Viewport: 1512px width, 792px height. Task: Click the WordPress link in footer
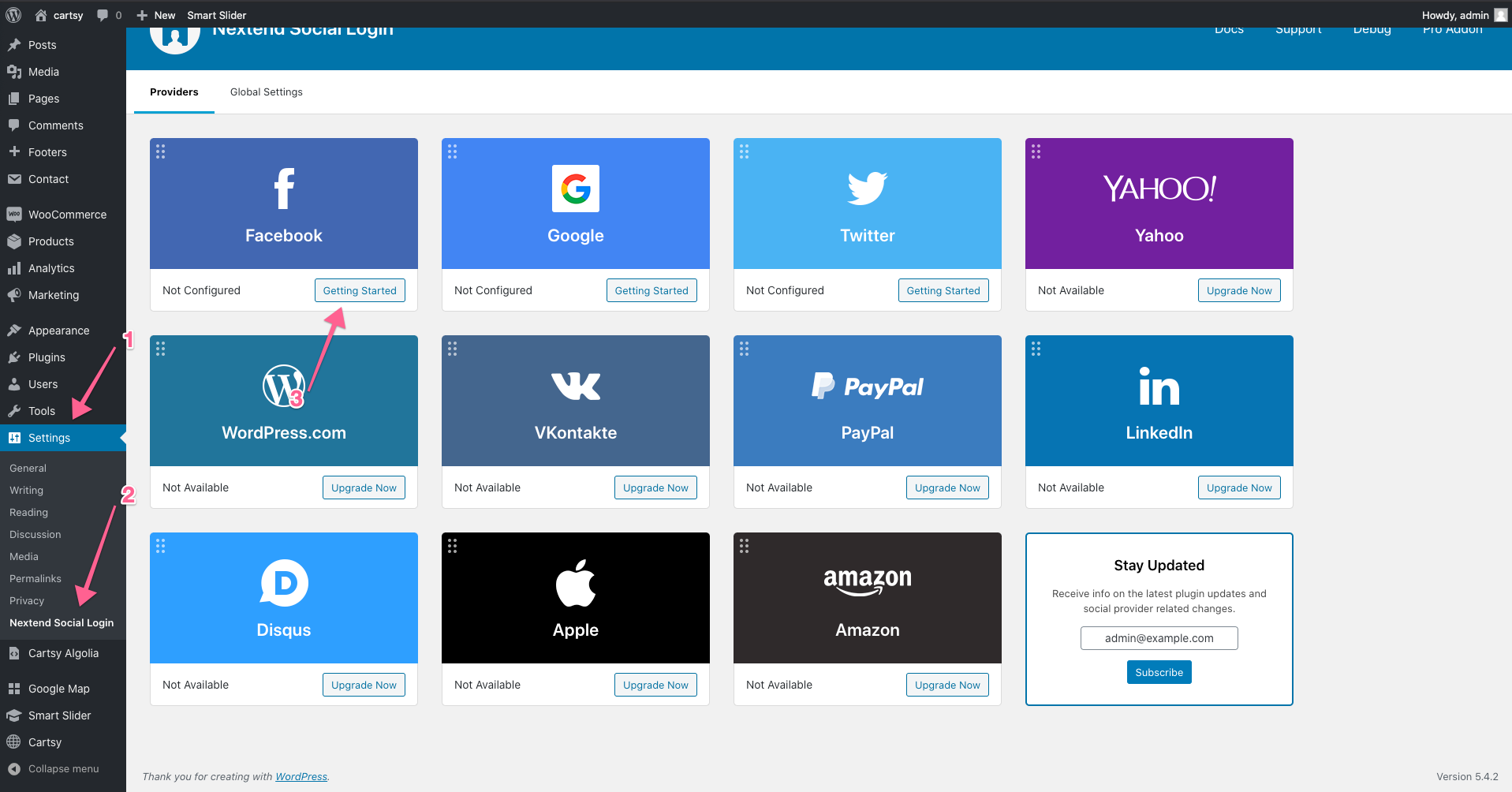tap(301, 777)
